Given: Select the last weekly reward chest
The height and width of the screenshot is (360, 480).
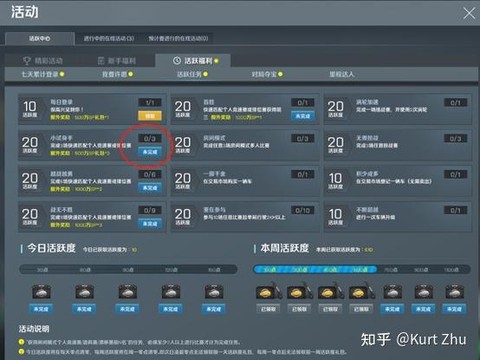Looking at the screenshot, I should coord(454,292).
